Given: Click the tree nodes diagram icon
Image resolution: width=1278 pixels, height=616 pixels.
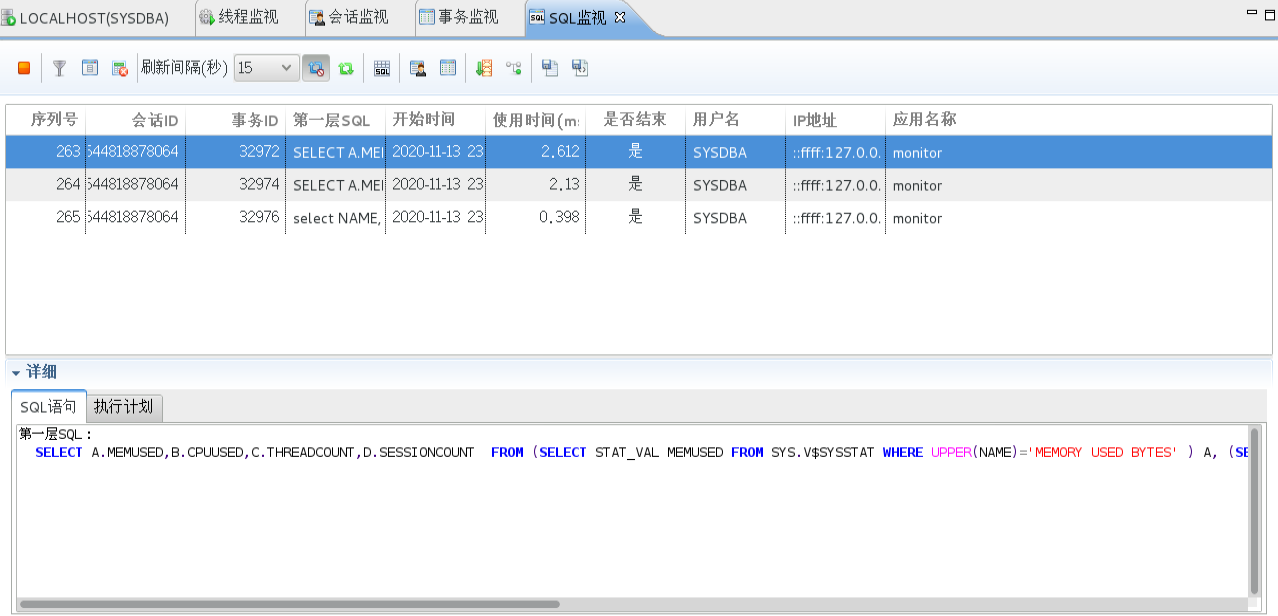Looking at the screenshot, I should point(514,68).
